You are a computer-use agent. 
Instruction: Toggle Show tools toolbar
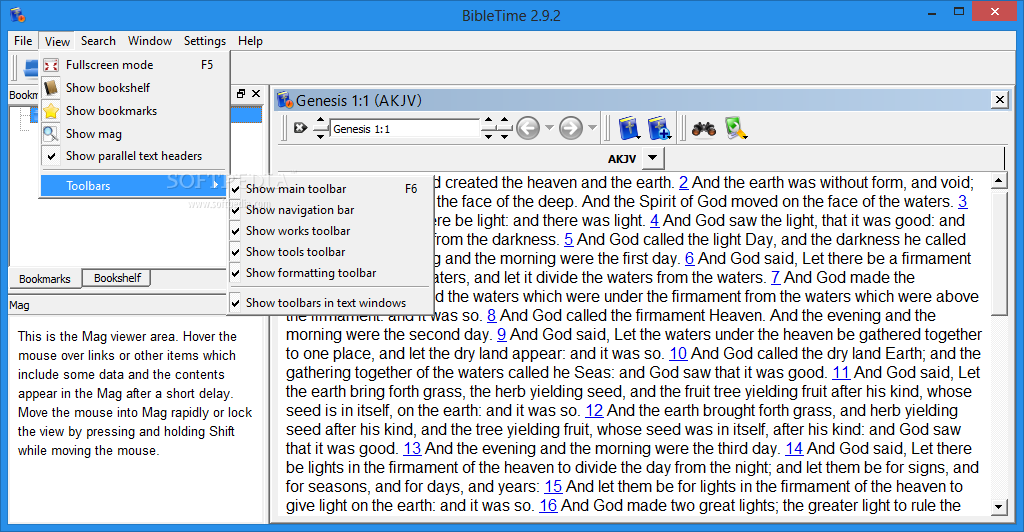point(331,251)
